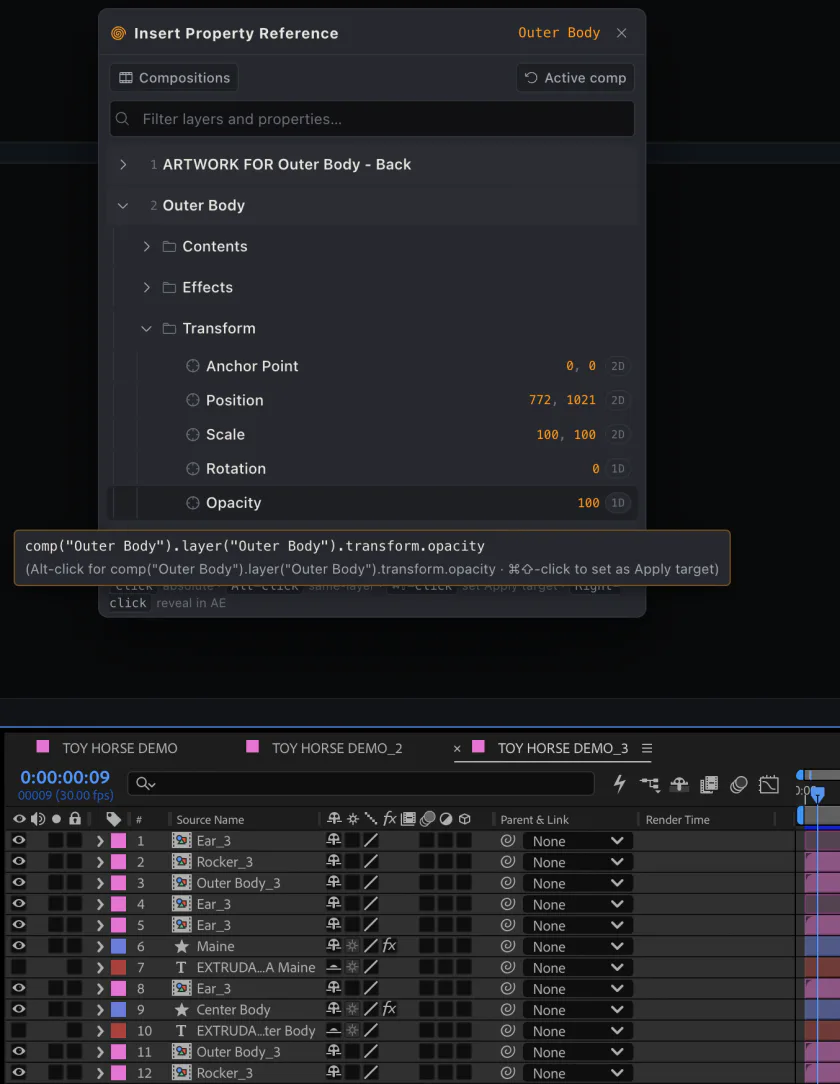The image size is (840, 1084).
Task: Open the Graph Editor icon
Action: [769, 784]
